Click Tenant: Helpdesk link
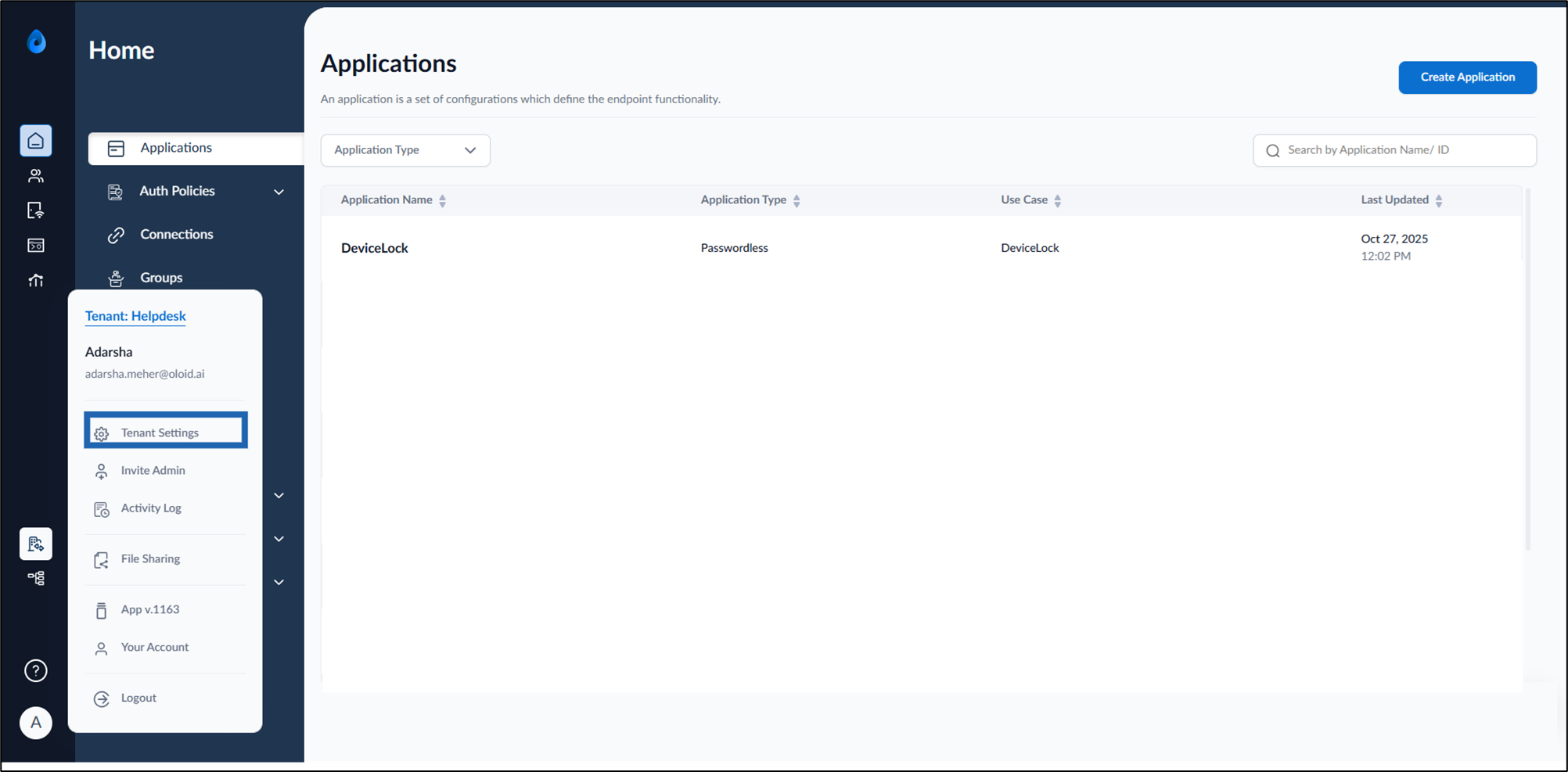1568x772 pixels. [135, 316]
